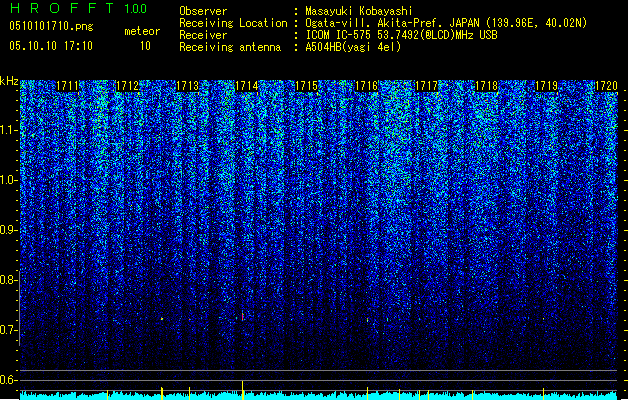Click the 1719 time label
This screenshot has height=400, width=629.
[546, 86]
